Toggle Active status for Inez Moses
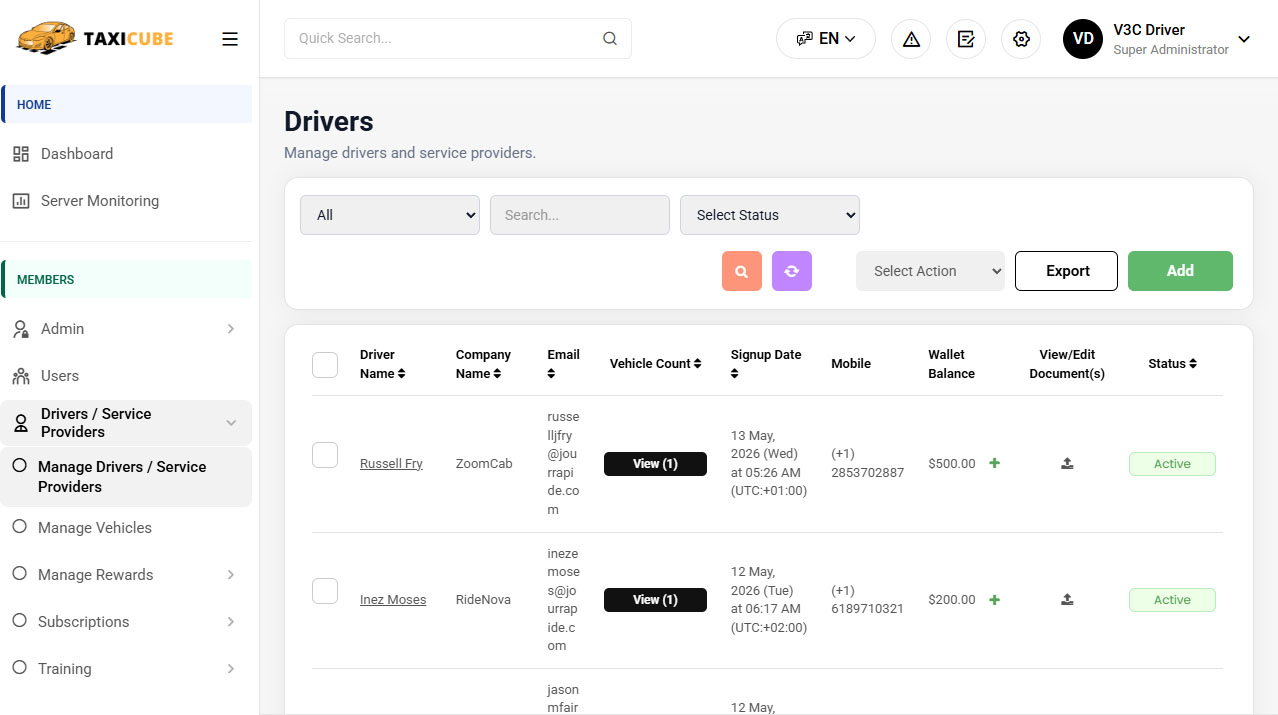Image resolution: width=1278 pixels, height=715 pixels. click(1172, 600)
